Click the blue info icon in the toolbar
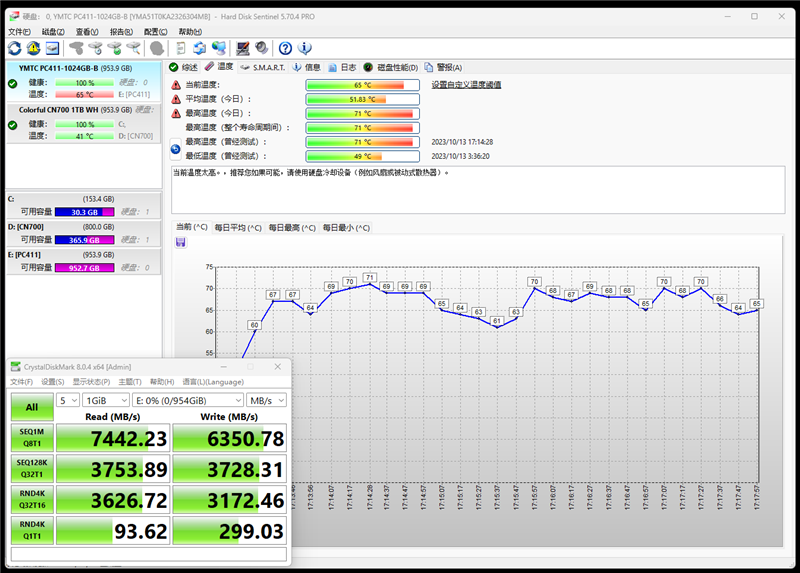Viewport: 800px width, 573px height. [305, 48]
